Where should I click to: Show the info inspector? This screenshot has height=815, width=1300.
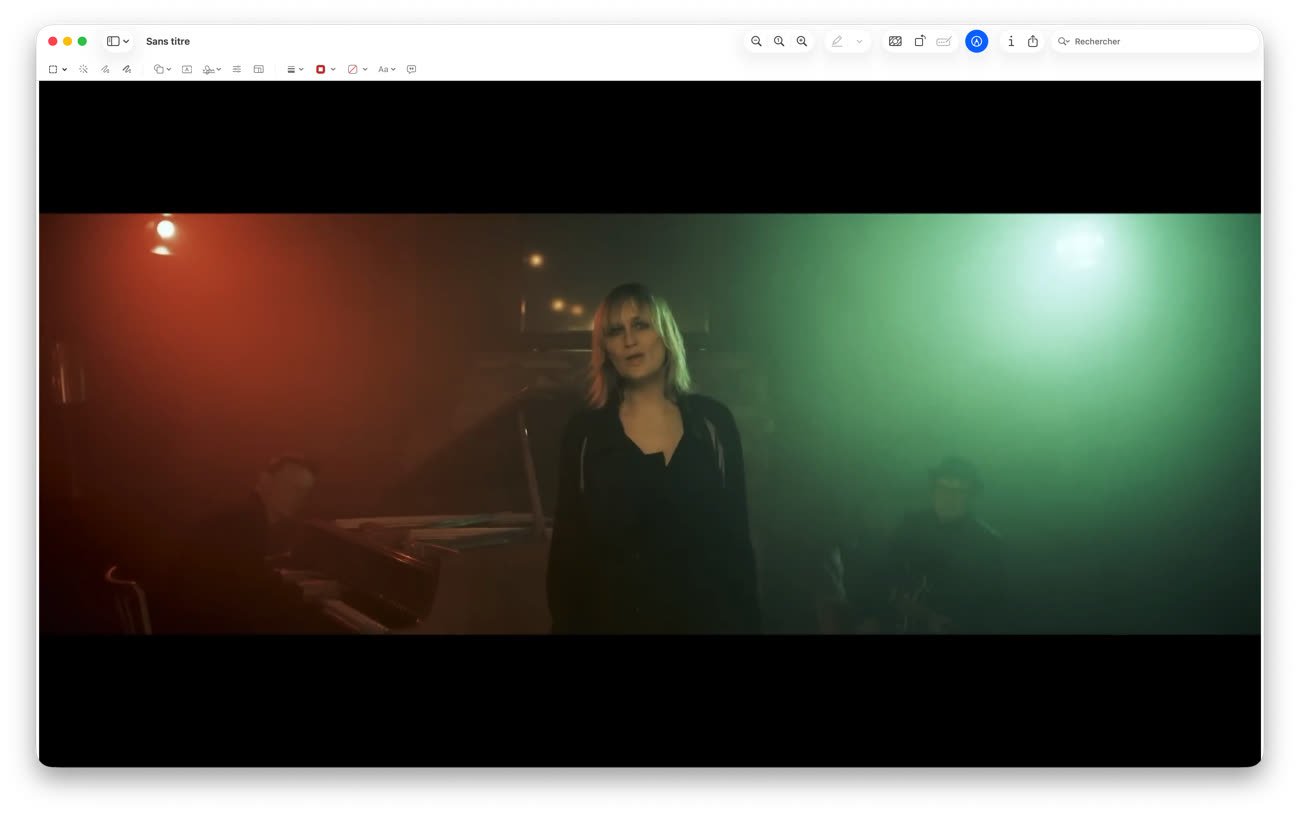(1011, 41)
